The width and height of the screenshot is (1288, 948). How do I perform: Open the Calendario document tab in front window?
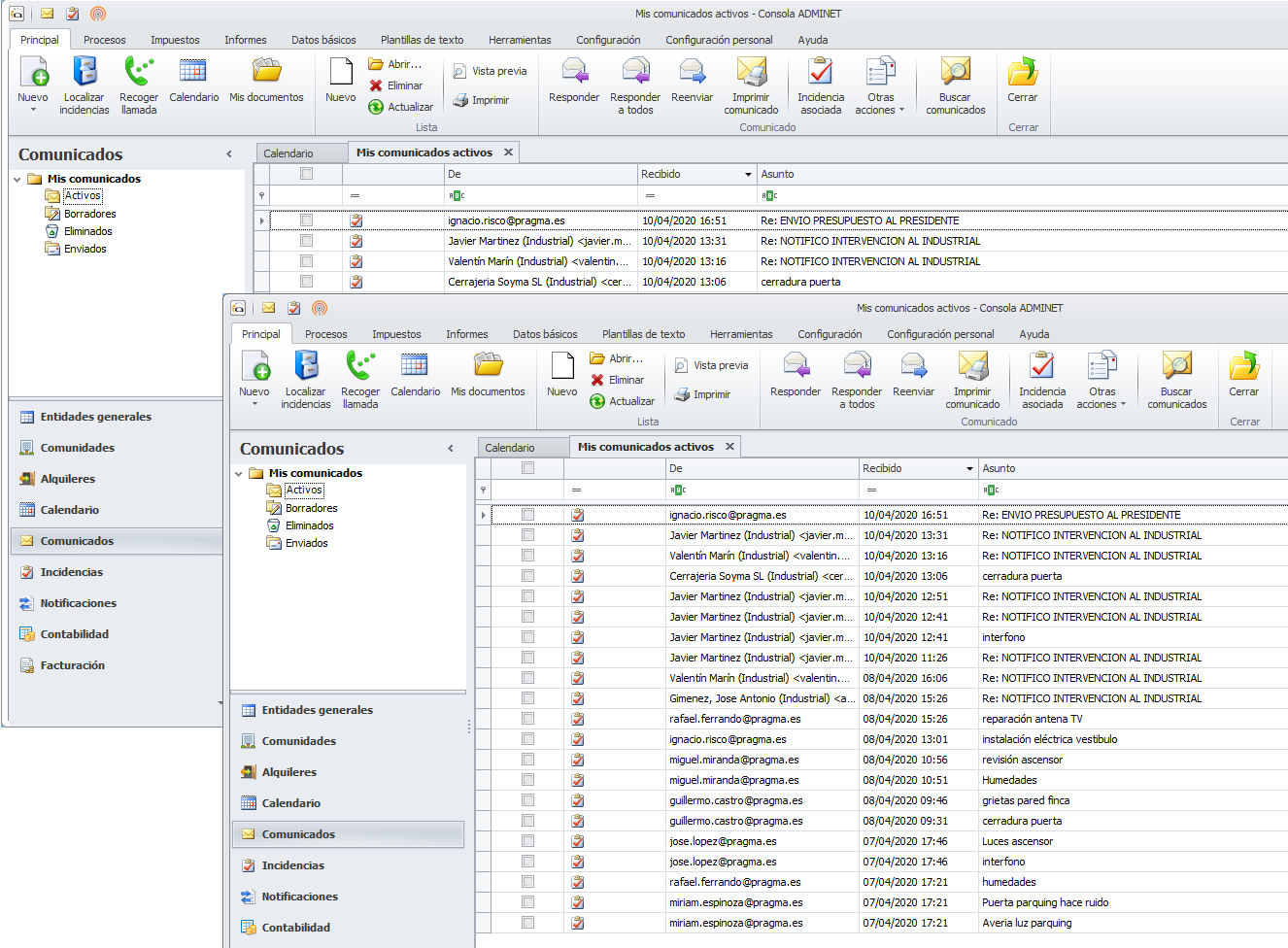tap(510, 448)
